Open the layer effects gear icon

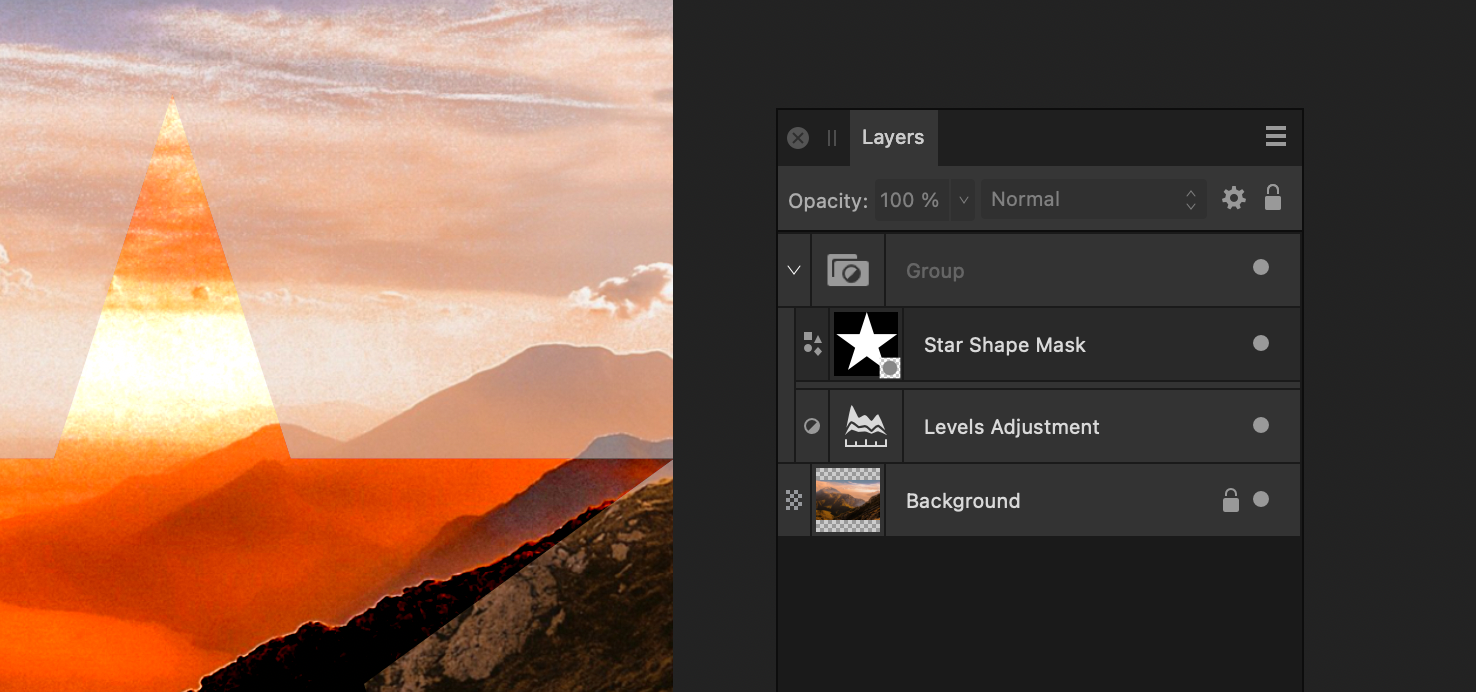[x=1233, y=198]
